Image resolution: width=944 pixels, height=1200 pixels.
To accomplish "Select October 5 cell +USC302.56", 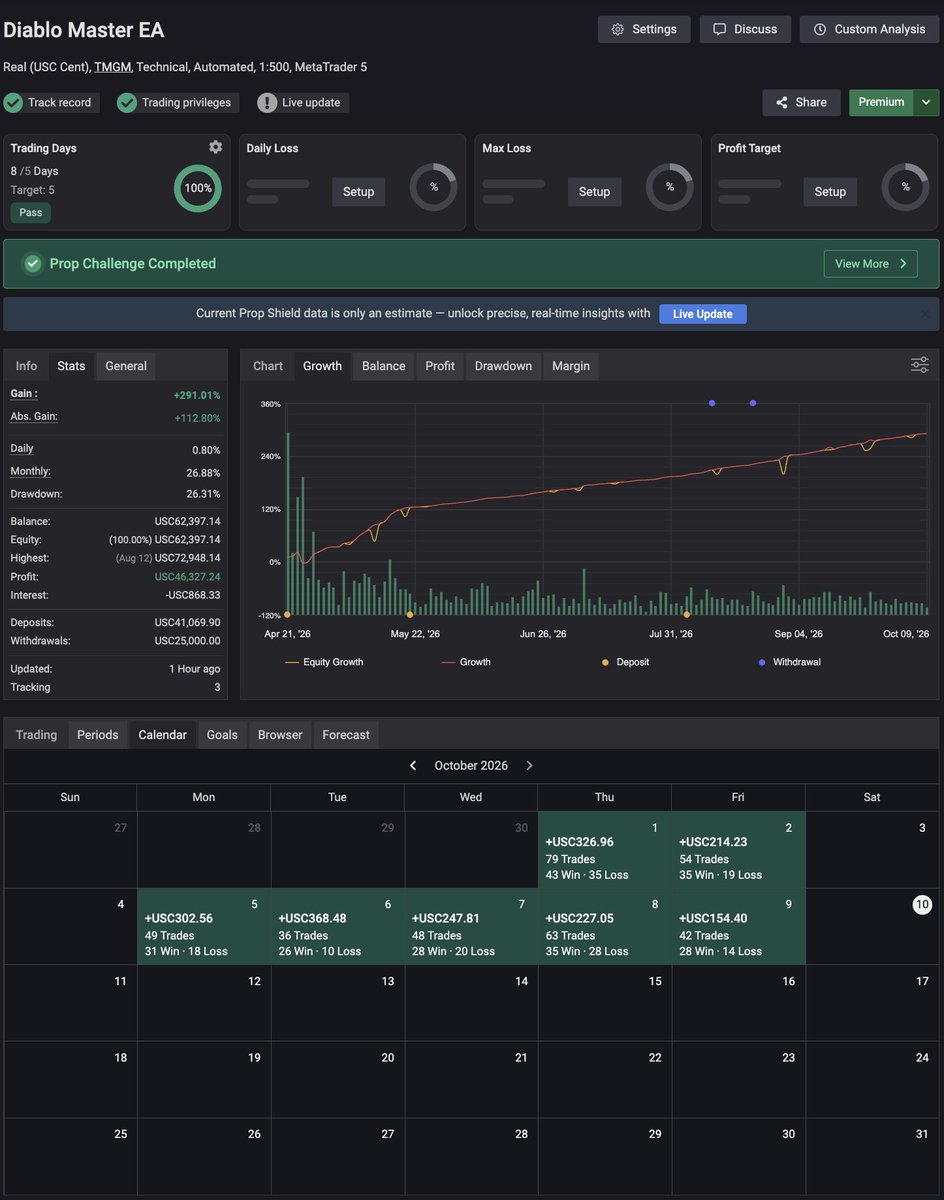I will 204,927.
